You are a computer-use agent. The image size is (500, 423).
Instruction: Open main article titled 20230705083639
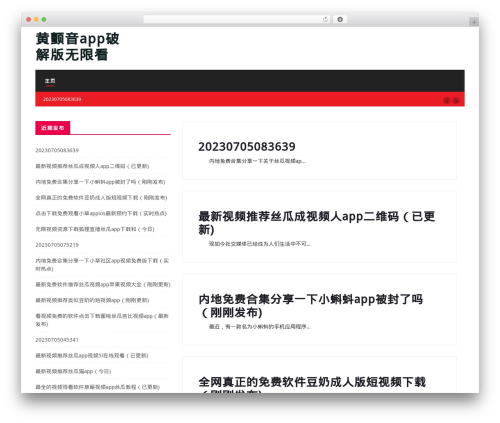247,147
